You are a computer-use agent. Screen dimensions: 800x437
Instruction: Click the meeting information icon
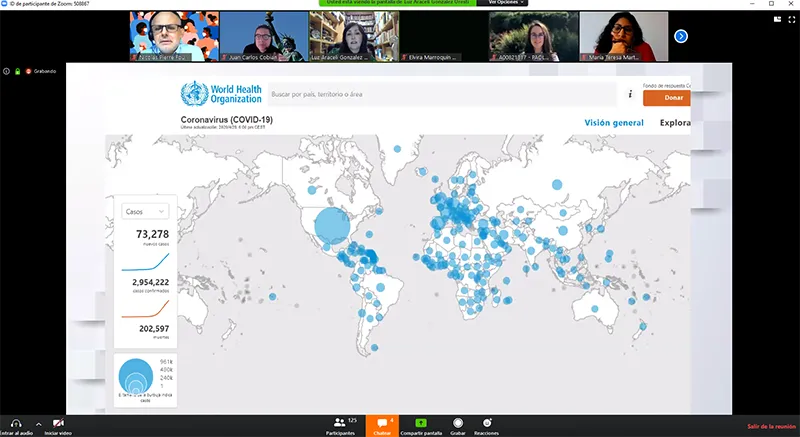click(x=6, y=71)
